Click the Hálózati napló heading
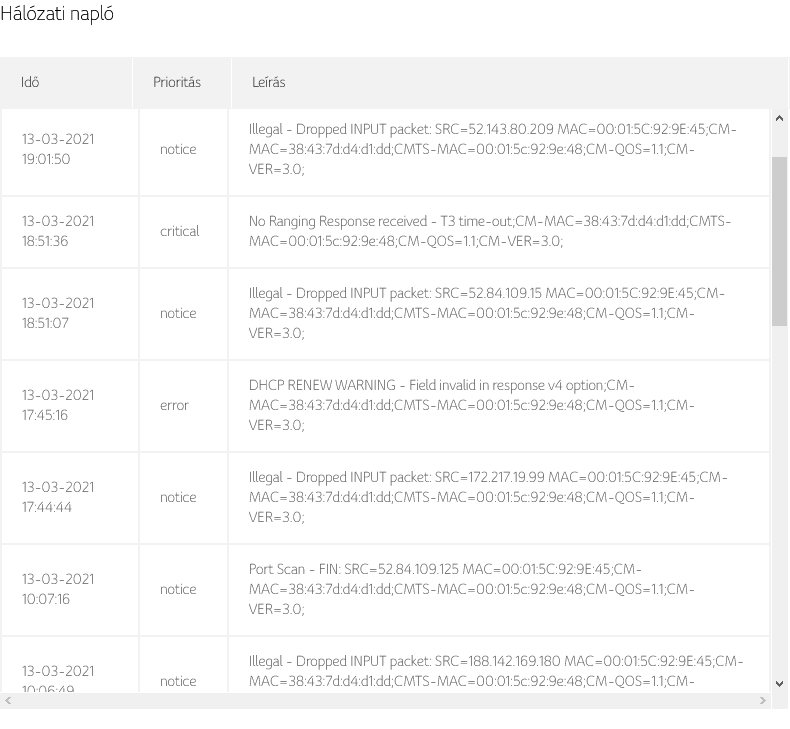790x729 pixels. tap(57, 14)
